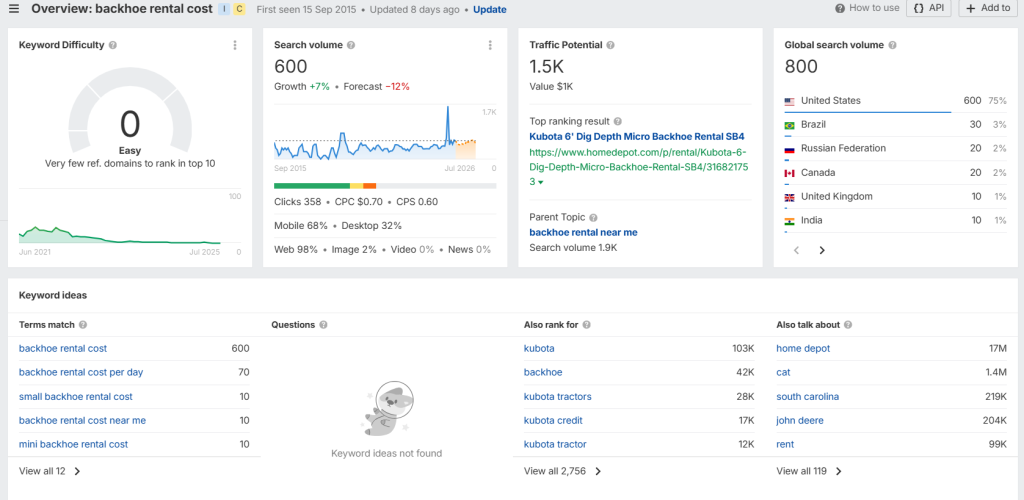Viewport: 1024px width, 500px height.
Task: Click the Add to button
Action: [987, 8]
